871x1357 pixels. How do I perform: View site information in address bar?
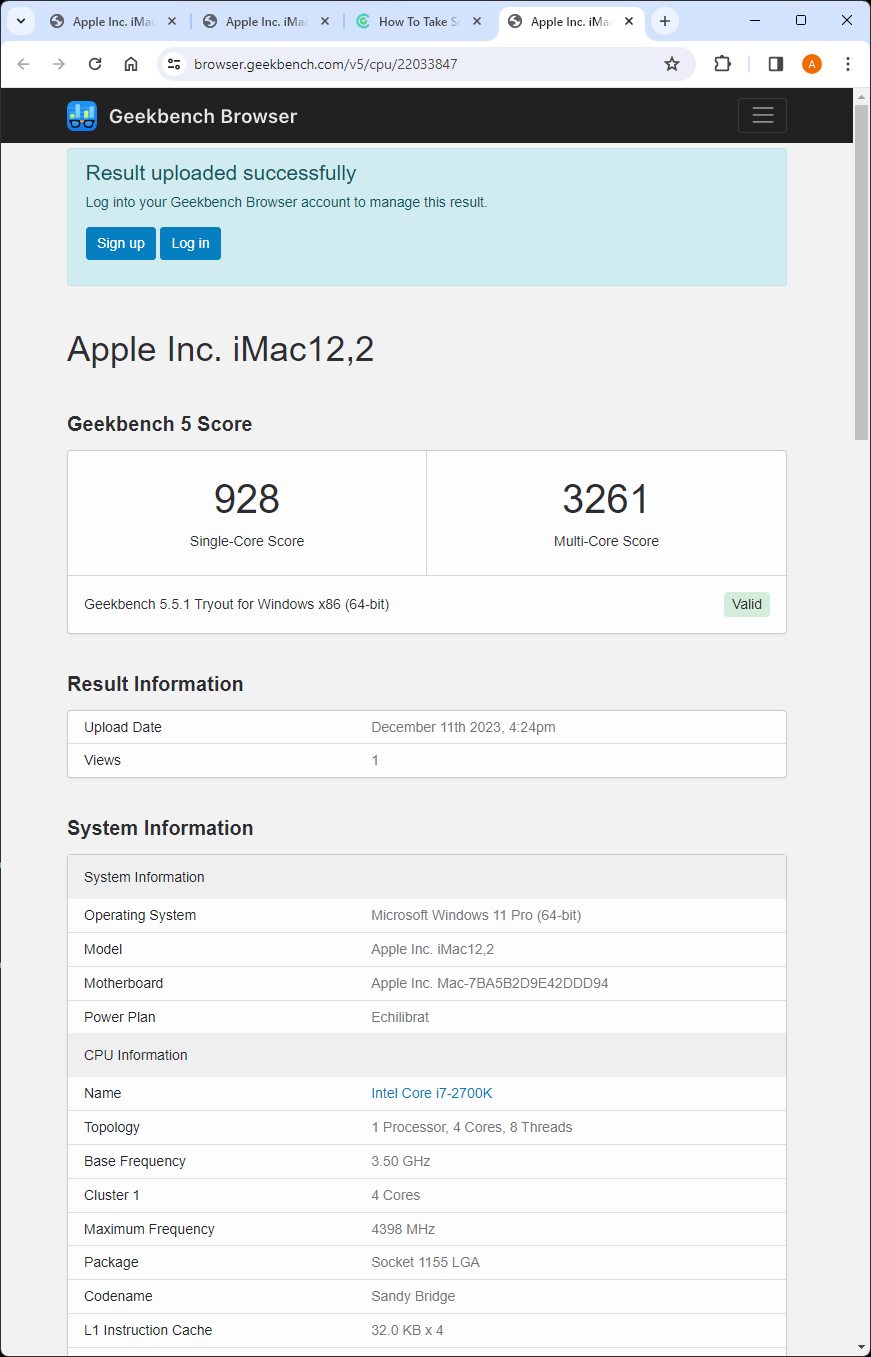point(174,64)
